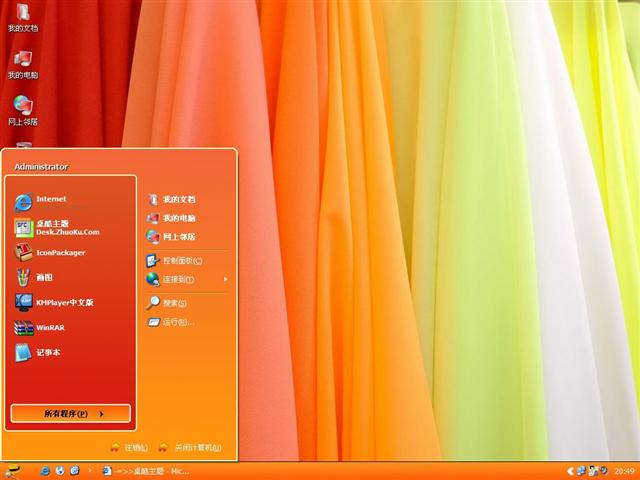Expand the quick launch overflow chevron
This screenshot has width=640, height=480.
[90, 471]
